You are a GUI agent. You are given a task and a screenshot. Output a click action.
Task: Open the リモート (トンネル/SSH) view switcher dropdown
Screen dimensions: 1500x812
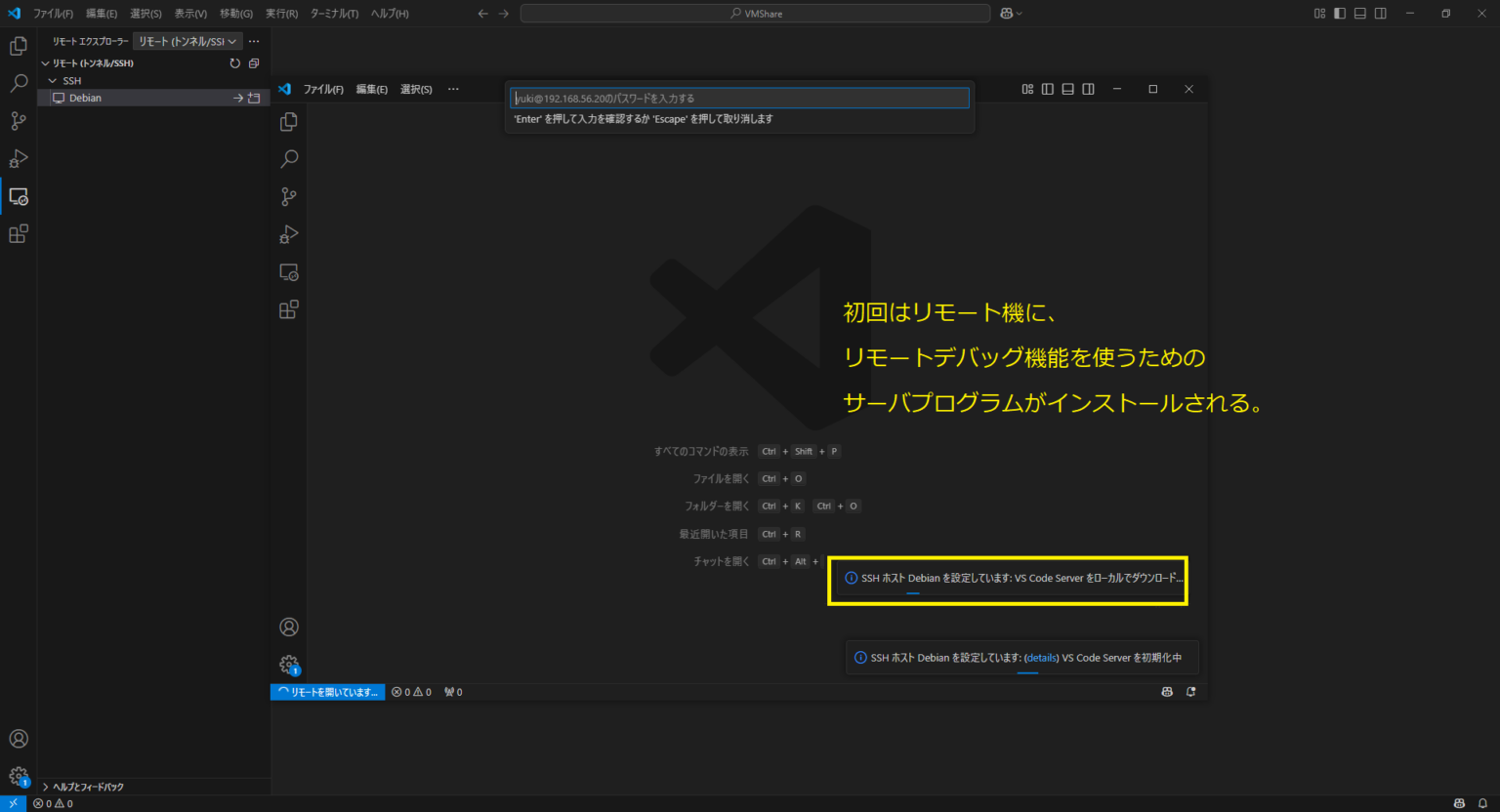click(187, 41)
